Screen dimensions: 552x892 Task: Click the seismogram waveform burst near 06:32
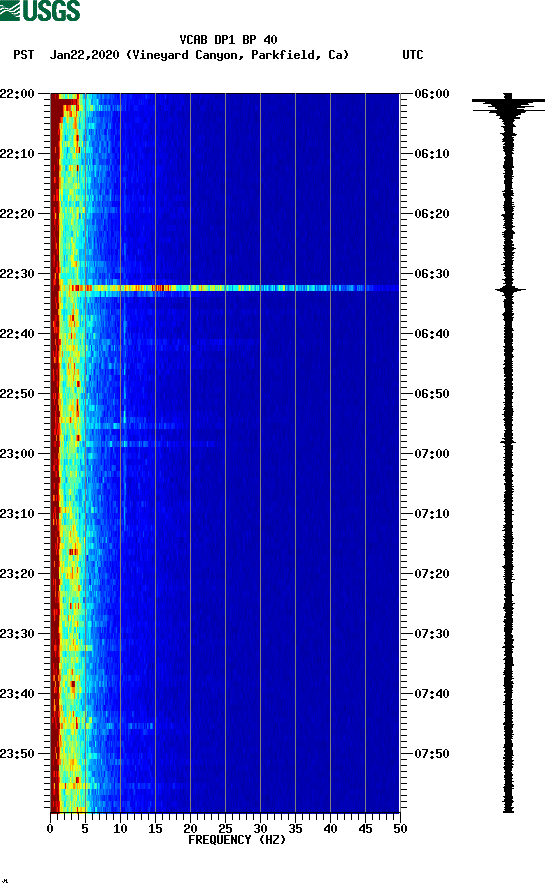tap(509, 290)
